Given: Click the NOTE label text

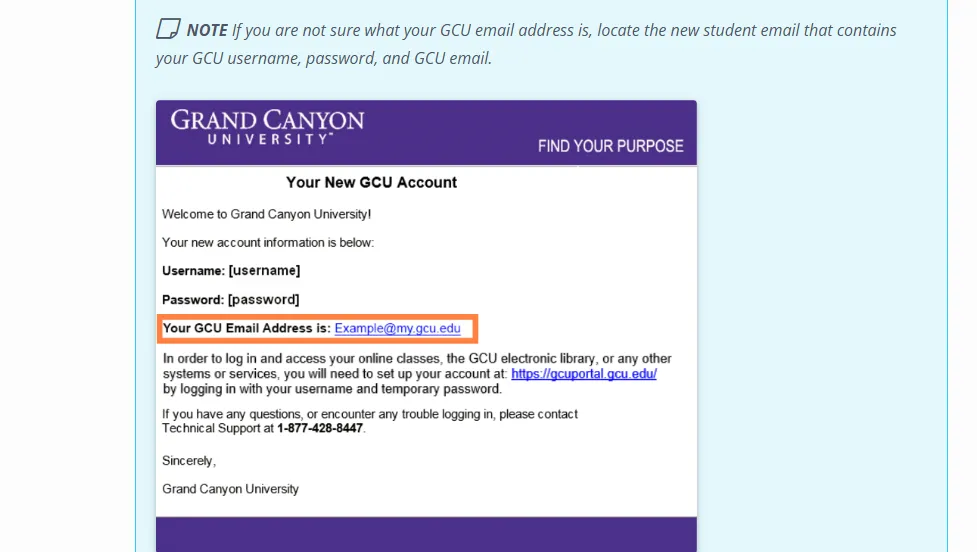Looking at the screenshot, I should 207,30.
